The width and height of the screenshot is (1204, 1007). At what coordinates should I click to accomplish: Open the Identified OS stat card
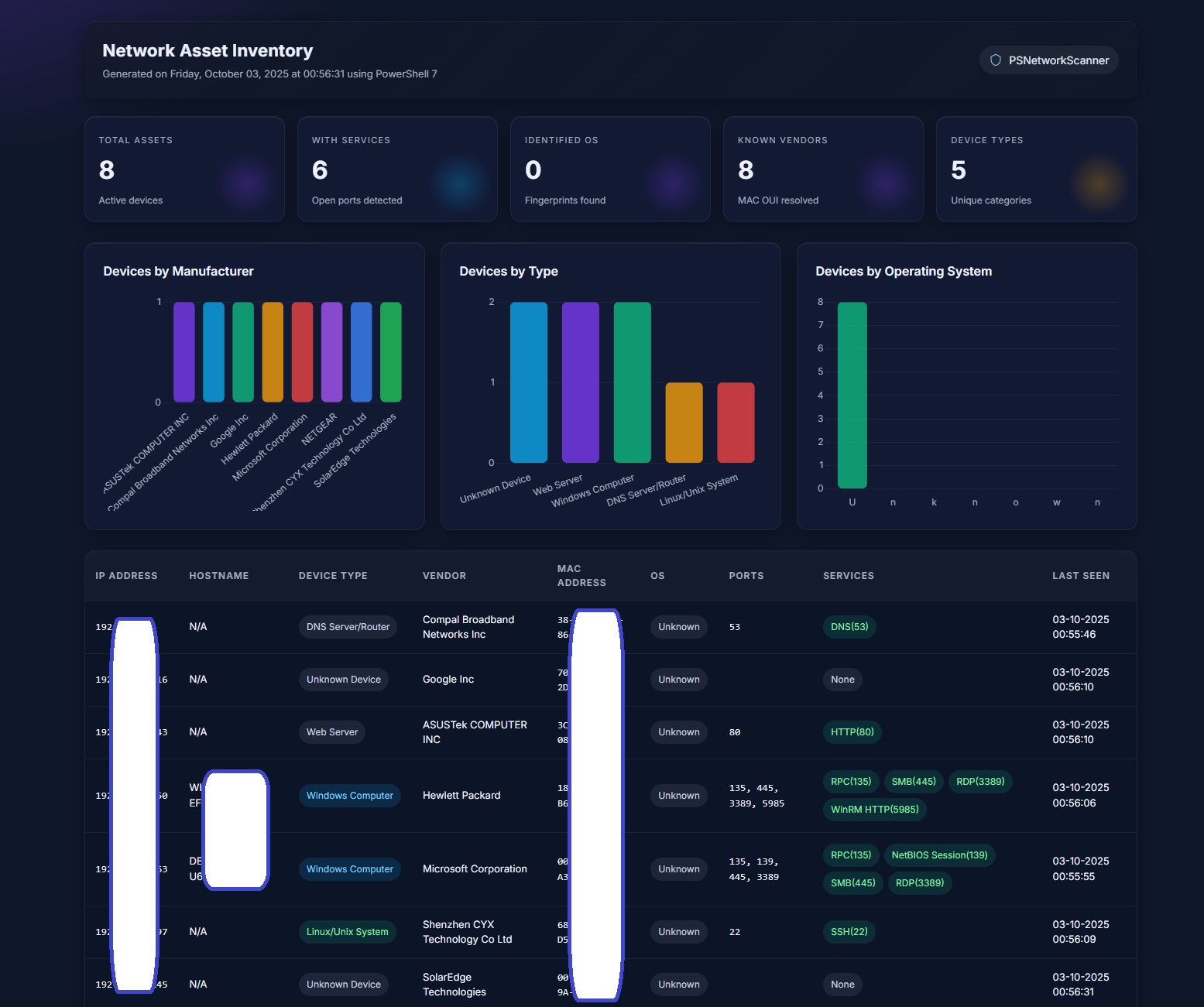[610, 170]
